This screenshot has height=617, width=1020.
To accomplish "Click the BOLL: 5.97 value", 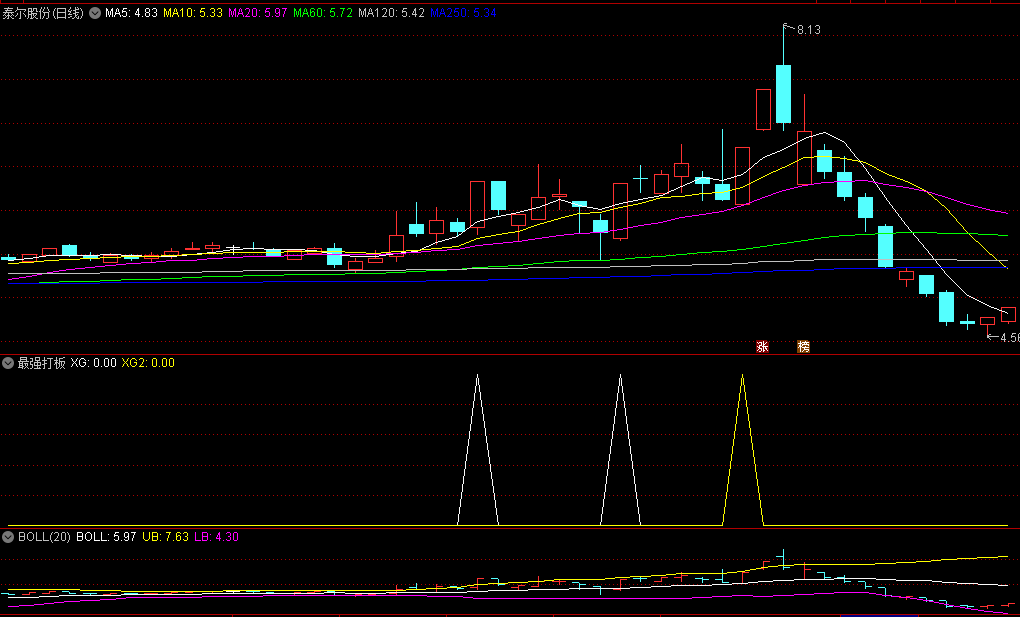I will pyautogui.click(x=107, y=537).
